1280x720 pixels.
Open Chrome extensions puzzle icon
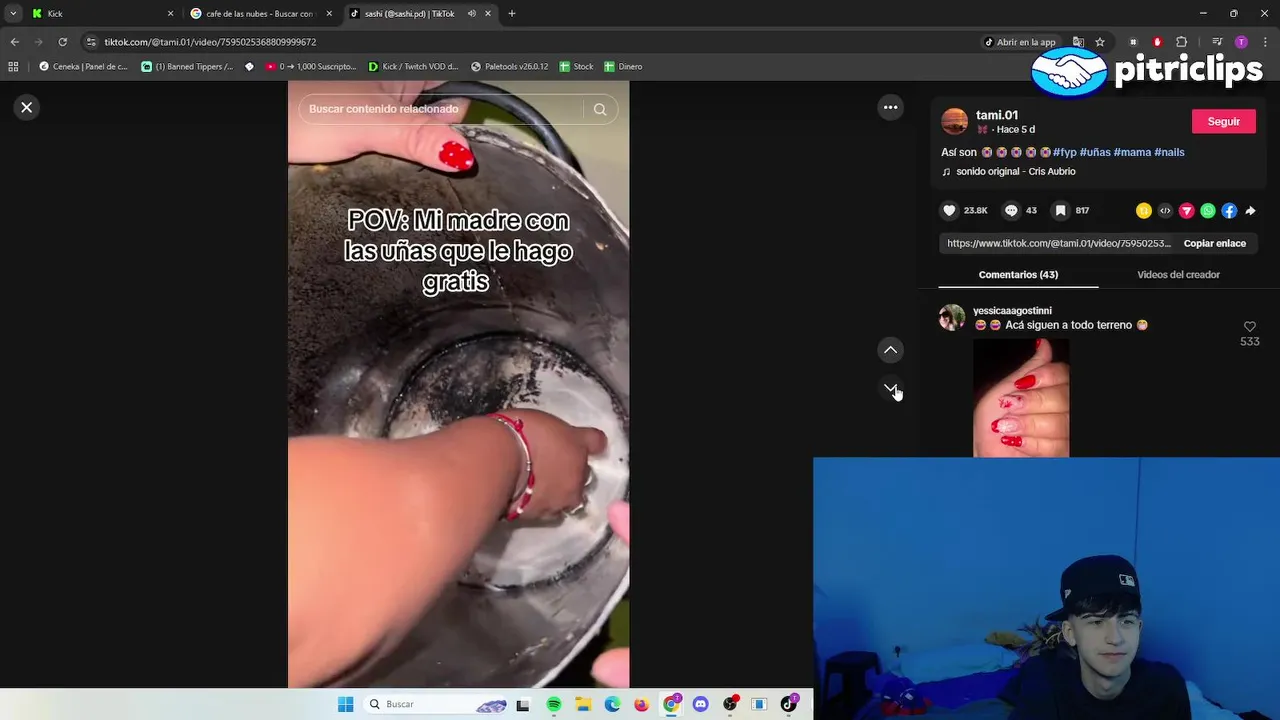tap(1181, 42)
